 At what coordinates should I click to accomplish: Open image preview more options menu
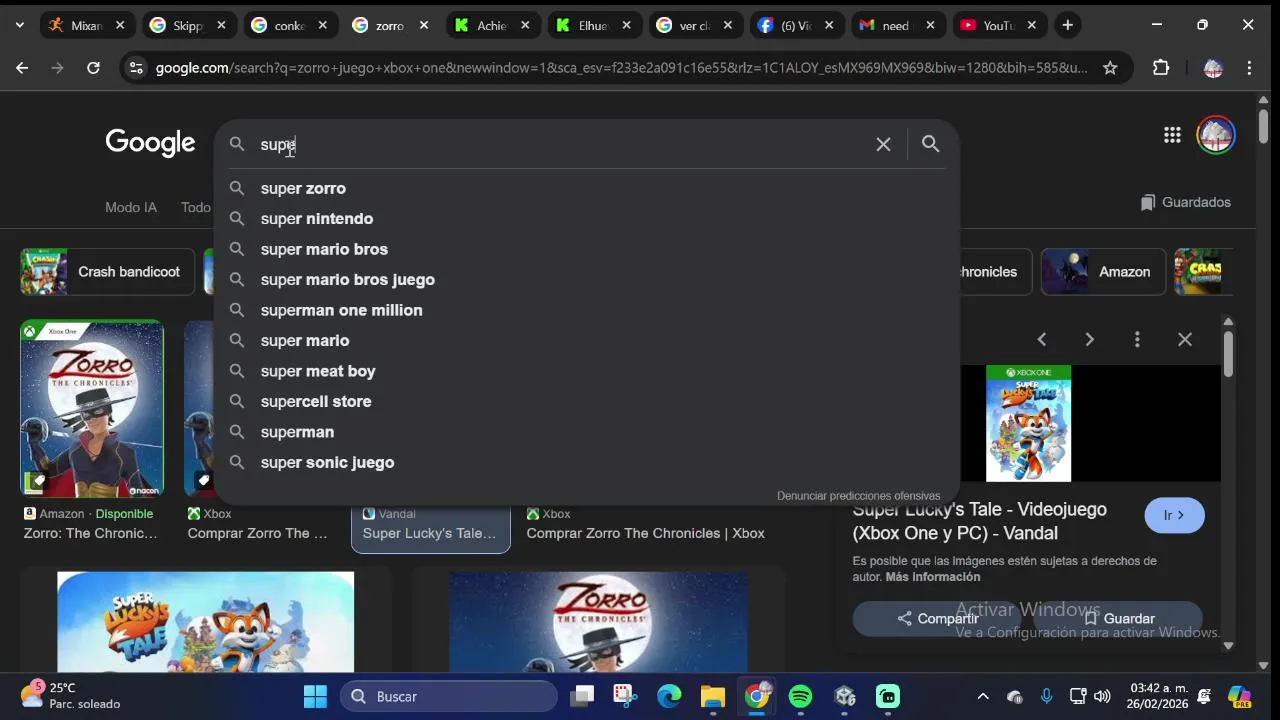tap(1137, 340)
